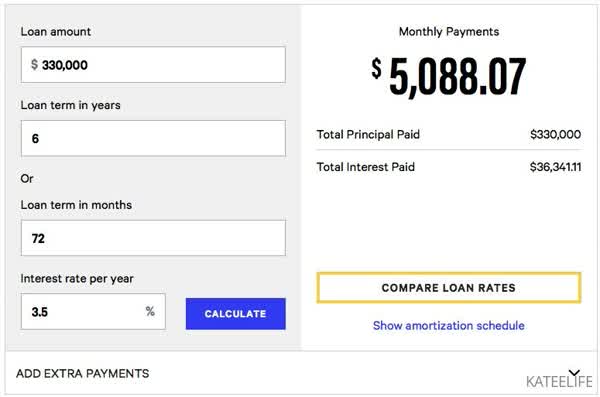Click the Loan term in months label
The width and height of the screenshot is (600, 397).
(x=76, y=205)
